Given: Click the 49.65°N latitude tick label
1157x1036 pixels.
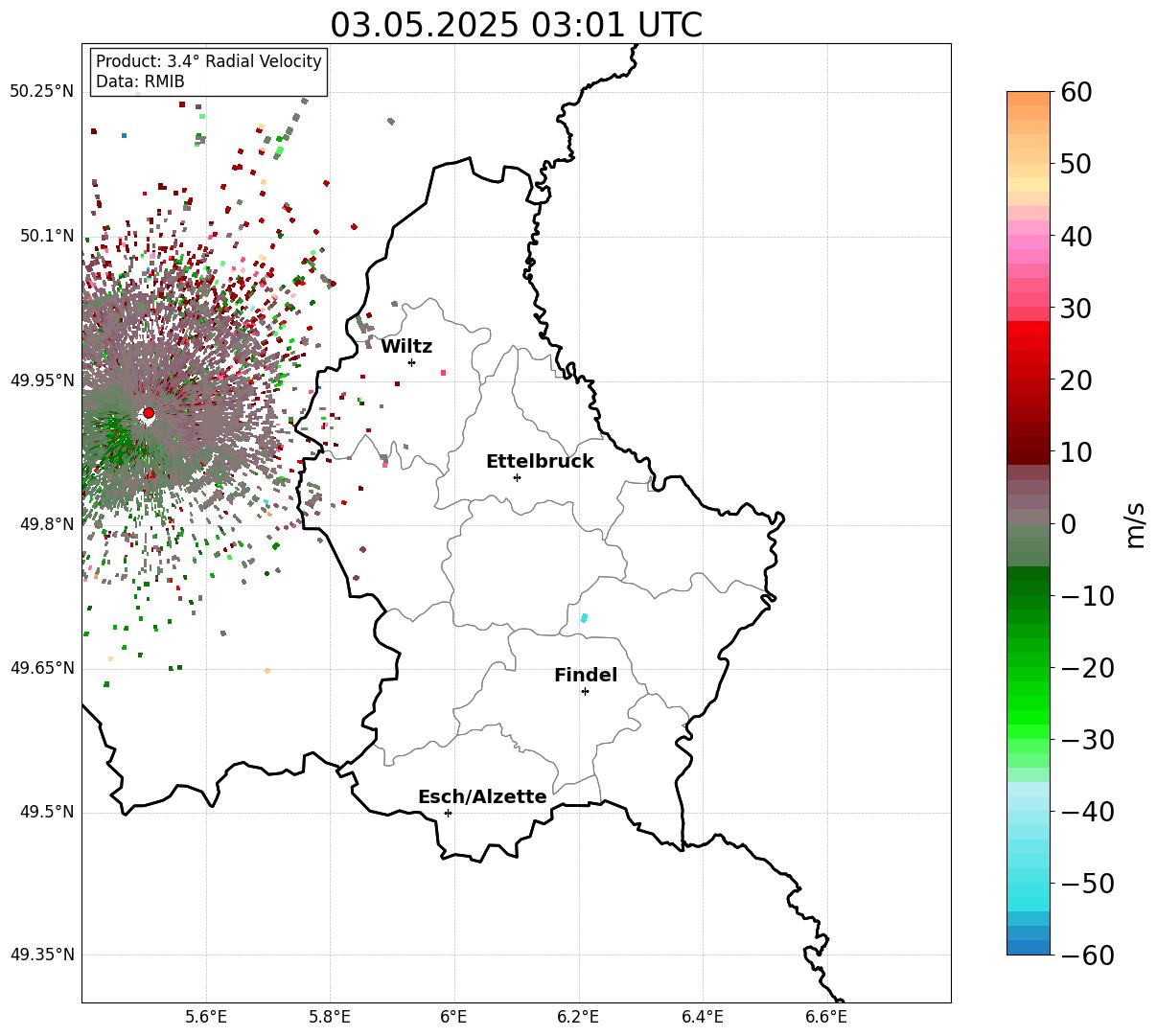Looking at the screenshot, I should (x=41, y=668).
